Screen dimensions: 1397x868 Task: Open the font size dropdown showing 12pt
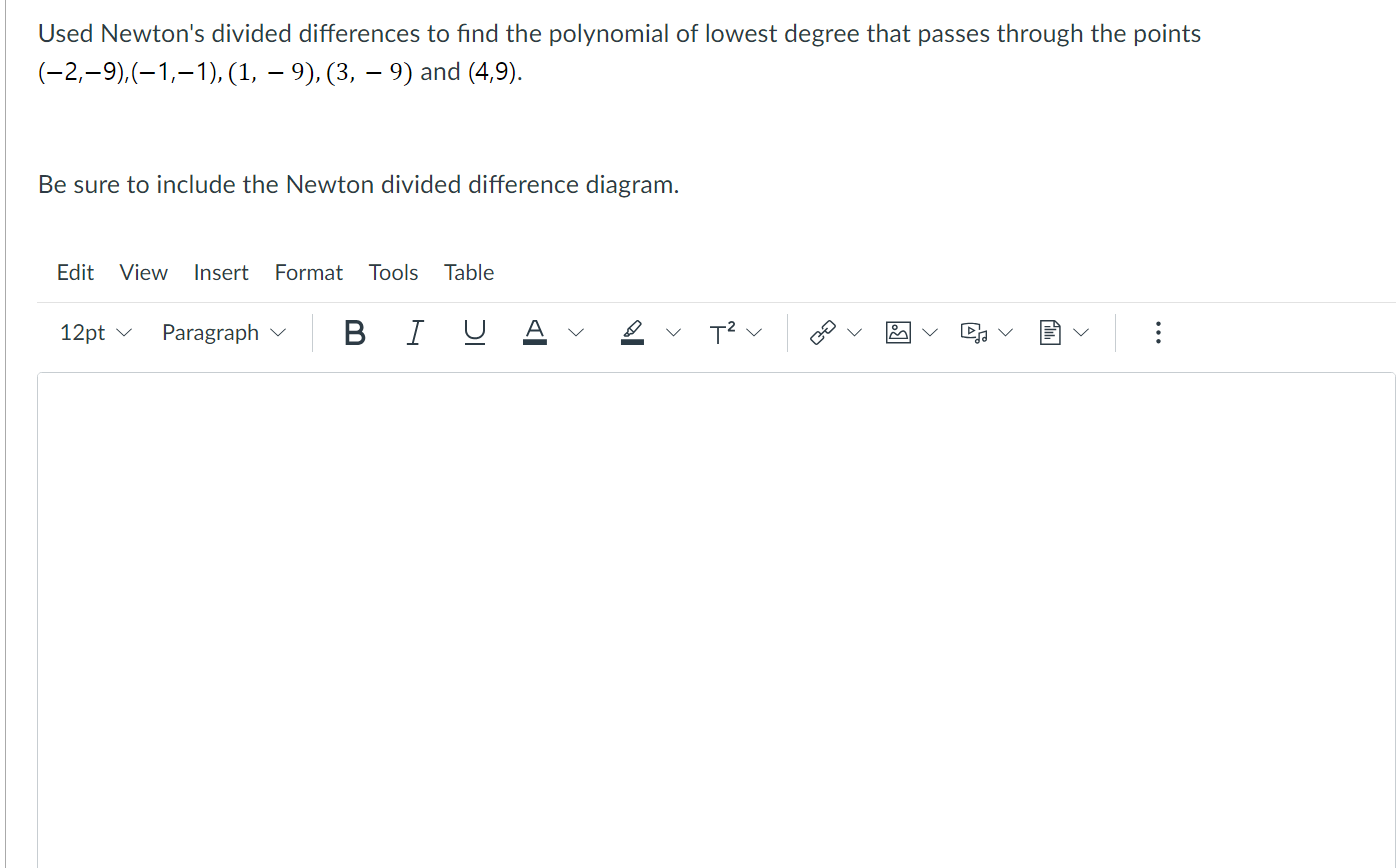95,332
